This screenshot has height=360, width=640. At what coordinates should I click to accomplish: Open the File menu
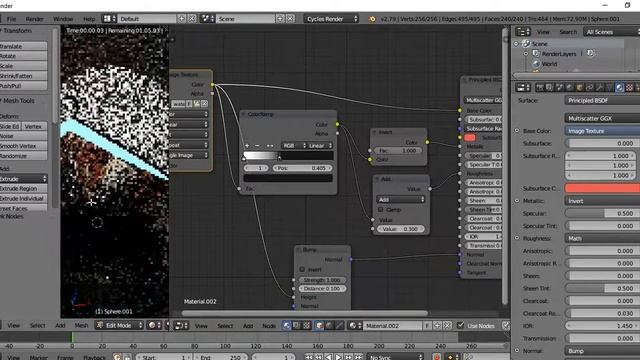[x=11, y=19]
